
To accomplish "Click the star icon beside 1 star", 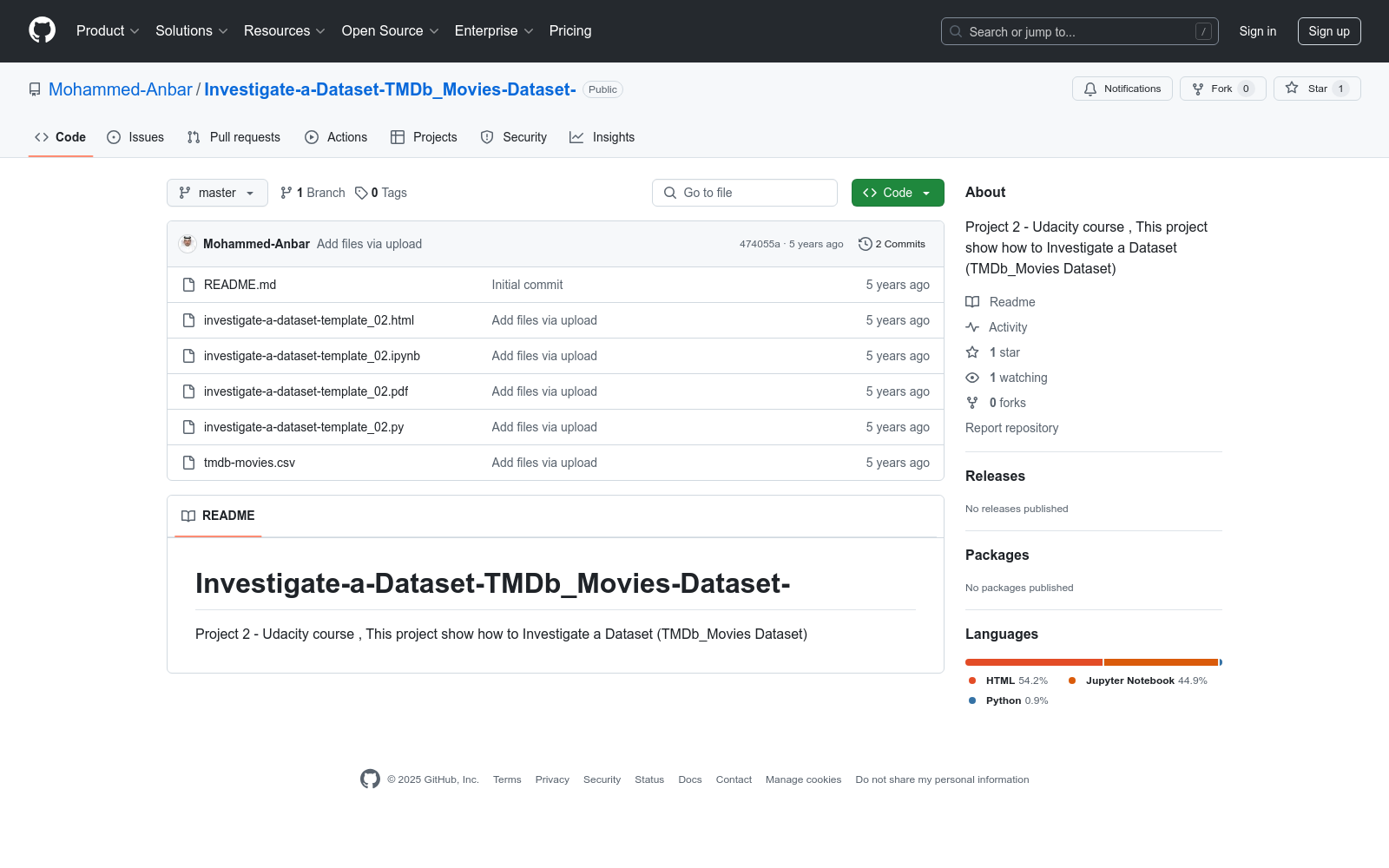I will point(972,352).
